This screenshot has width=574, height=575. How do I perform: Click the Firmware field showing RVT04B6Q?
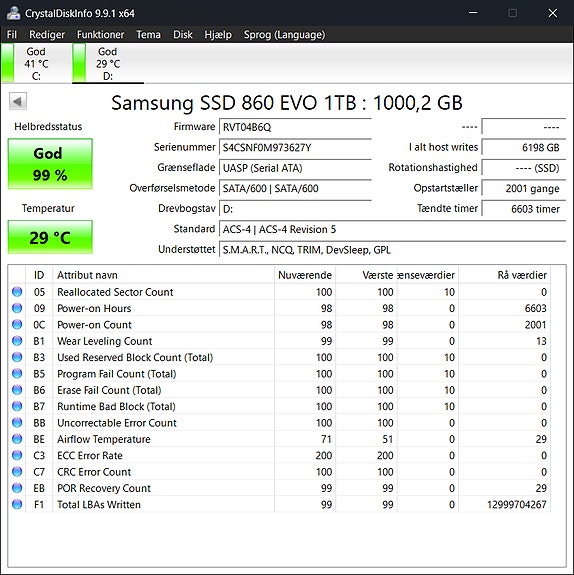click(x=295, y=127)
